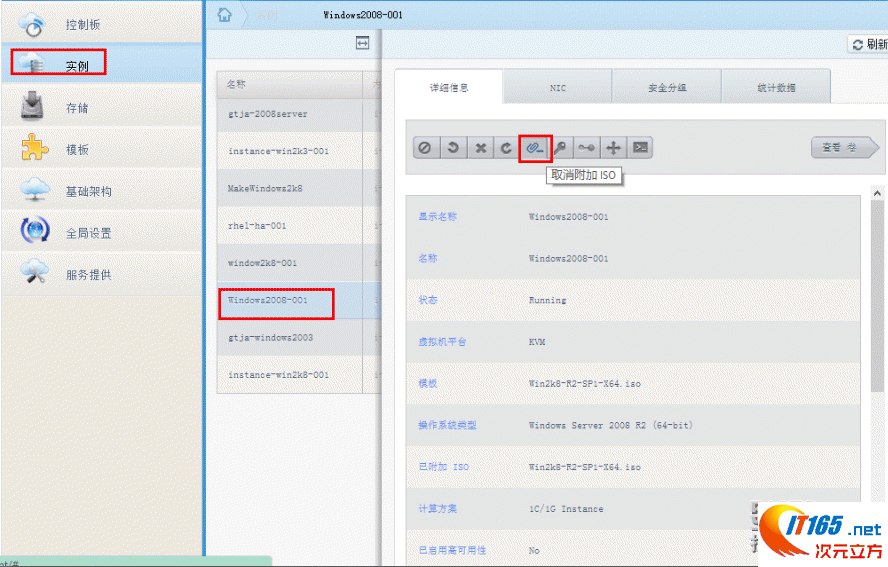
Task: Click the panel expand toggle icon
Action: pyautogui.click(x=362, y=43)
